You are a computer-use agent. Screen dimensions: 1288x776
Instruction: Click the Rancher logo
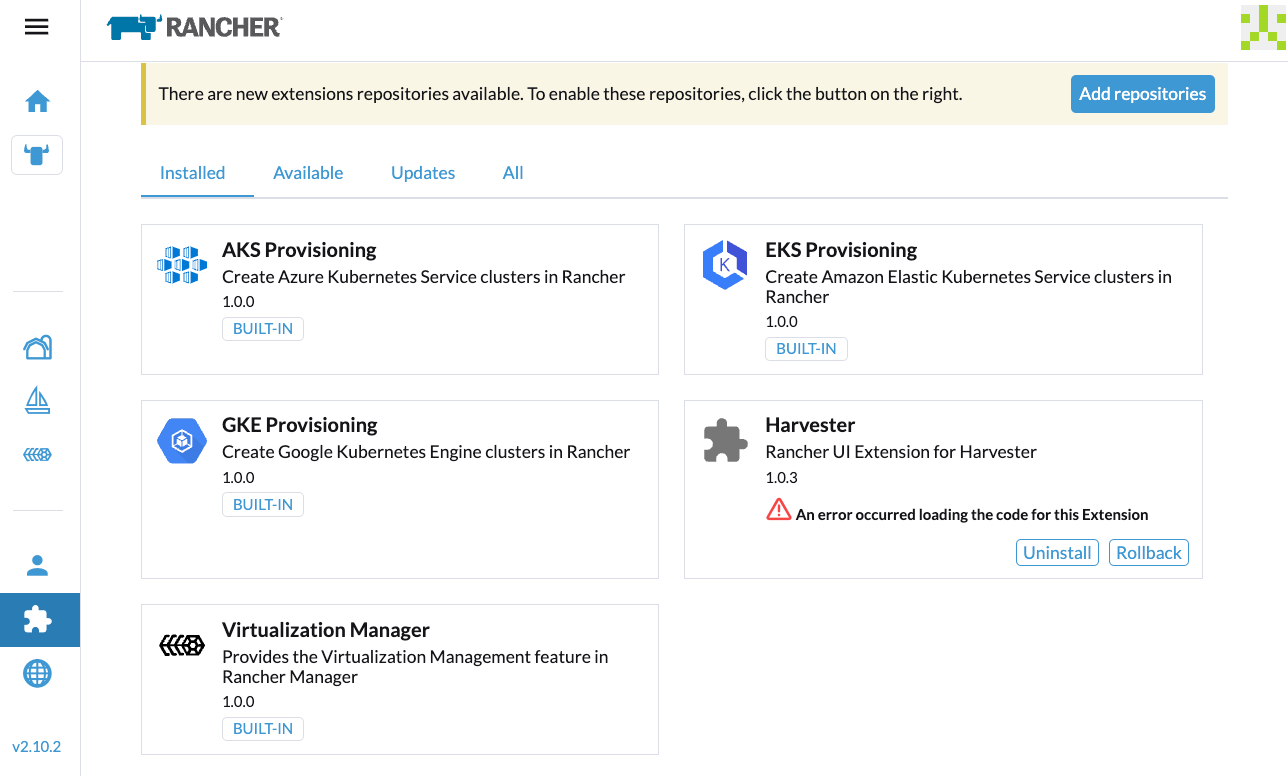tap(194, 27)
